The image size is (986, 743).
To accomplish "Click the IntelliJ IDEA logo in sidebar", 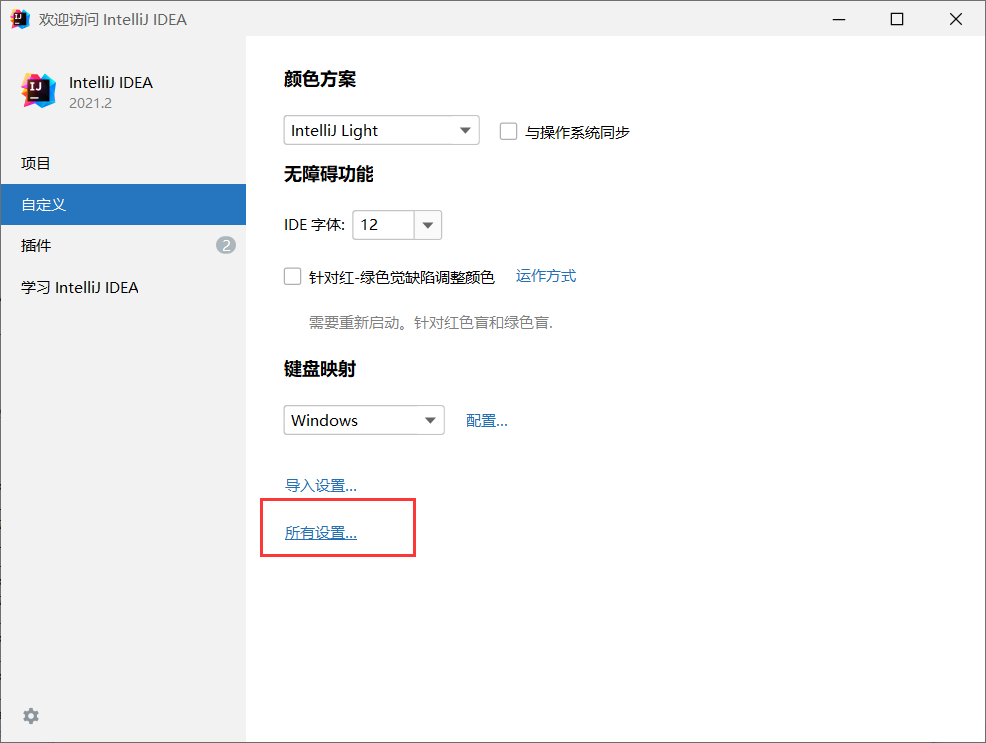I will click(x=38, y=91).
